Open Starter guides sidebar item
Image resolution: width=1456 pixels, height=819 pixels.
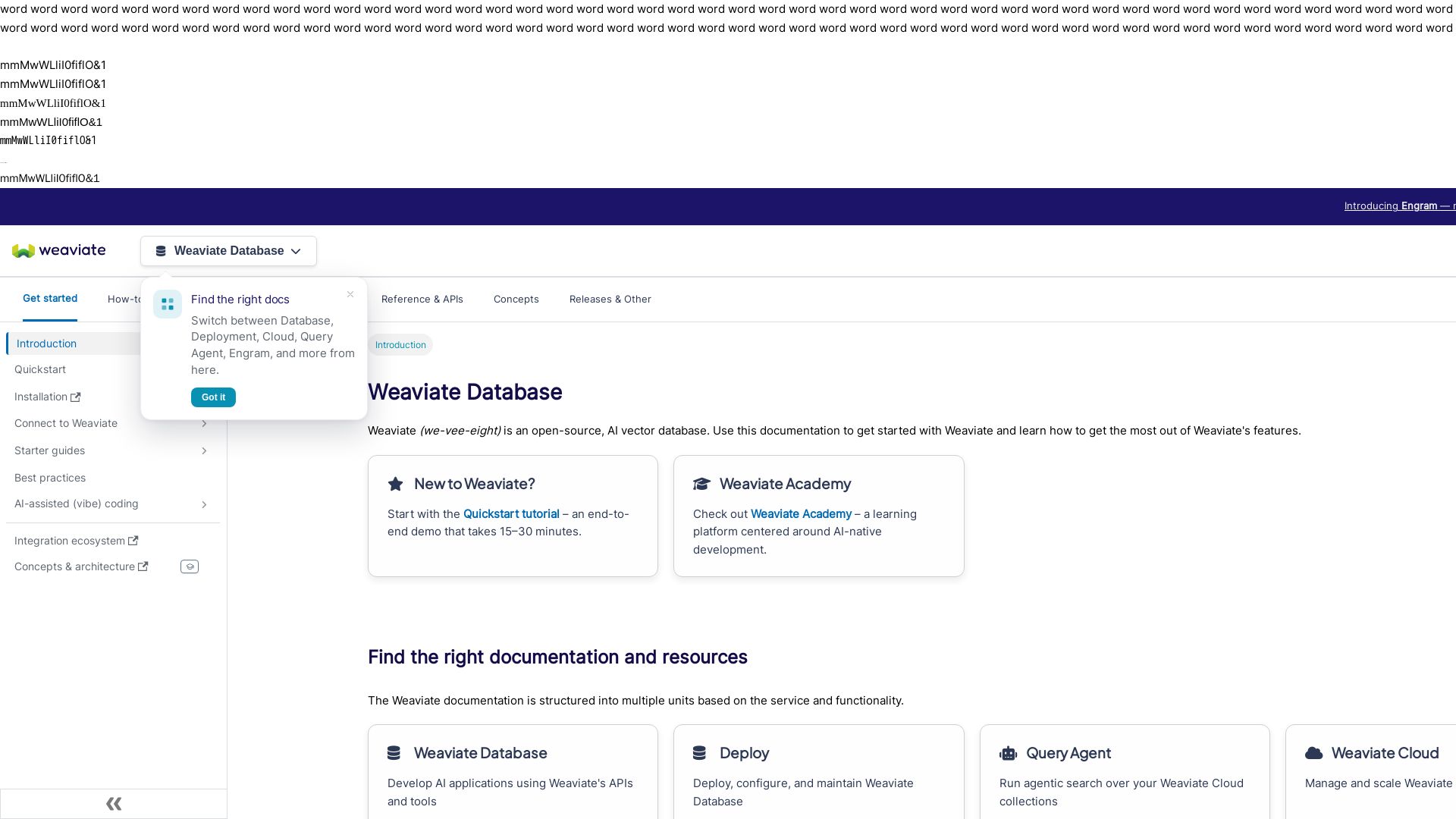coord(49,450)
